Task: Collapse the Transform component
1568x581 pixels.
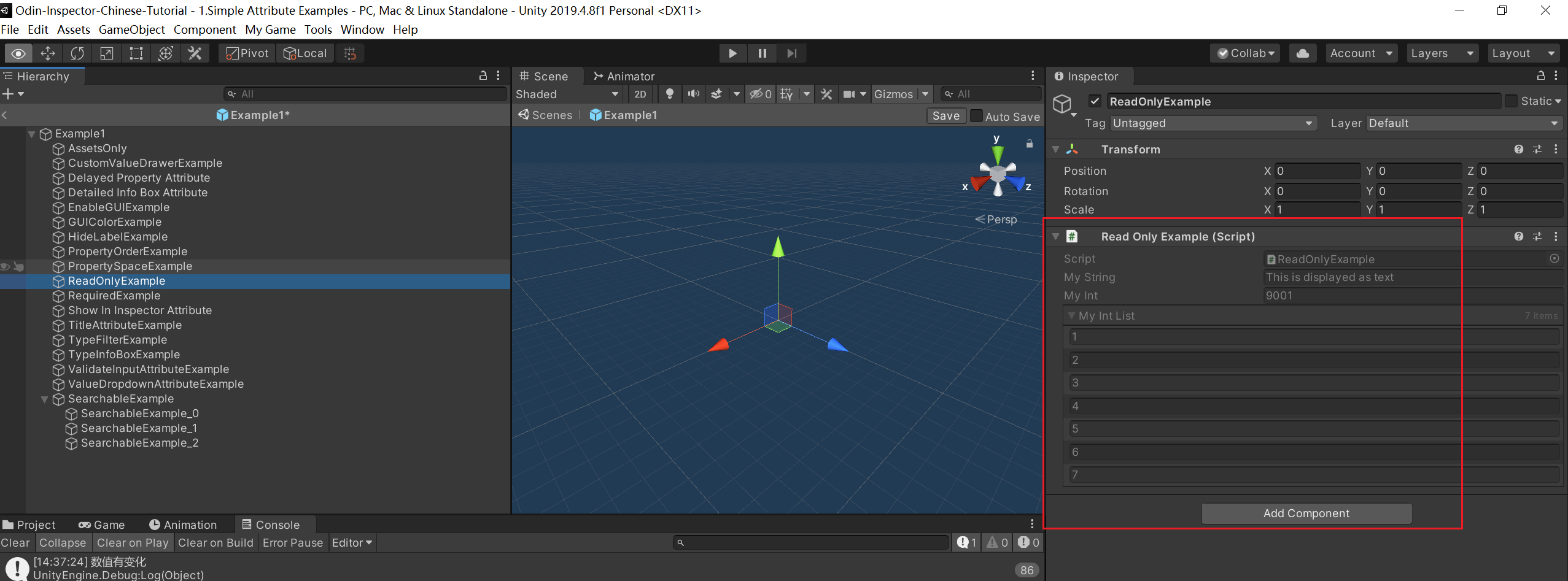Action: (x=1055, y=149)
